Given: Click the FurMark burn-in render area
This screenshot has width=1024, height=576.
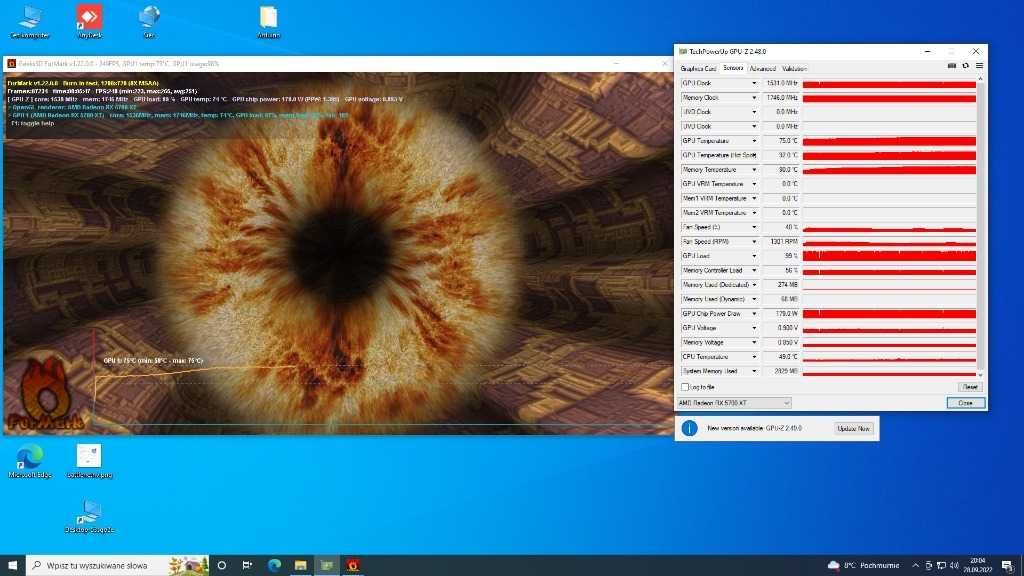Looking at the screenshot, I should click(338, 253).
